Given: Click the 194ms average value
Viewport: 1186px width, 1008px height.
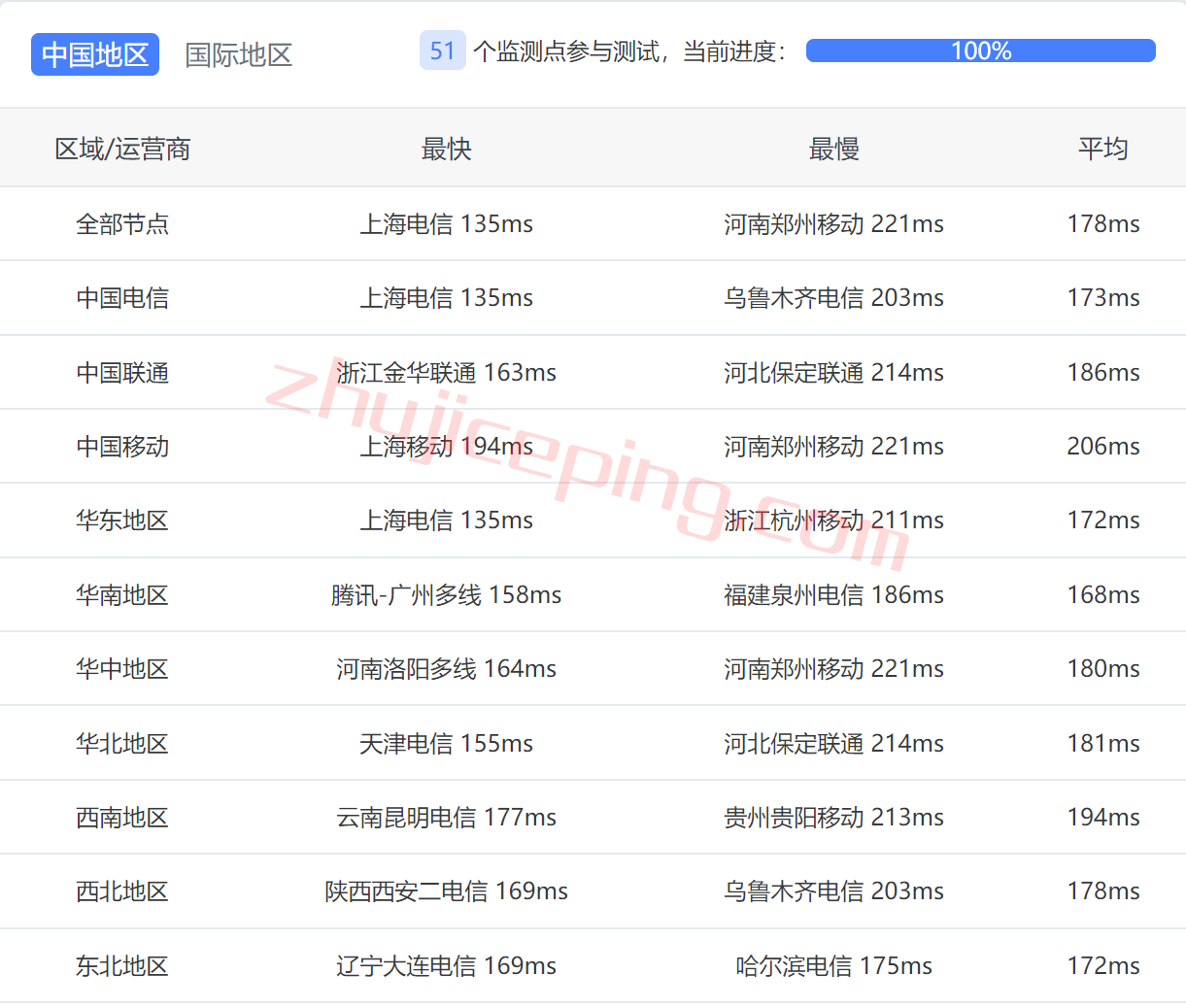Looking at the screenshot, I should tap(1103, 818).
